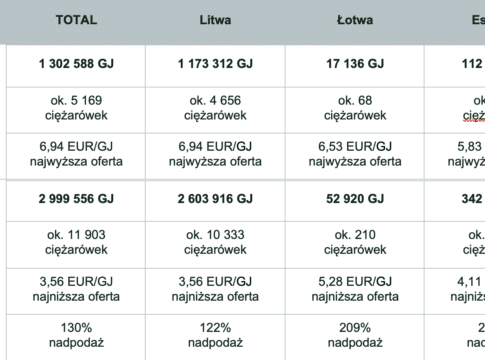This screenshot has height=360, width=485.
Task: Select the TOTAL column header
Action: point(76,20)
